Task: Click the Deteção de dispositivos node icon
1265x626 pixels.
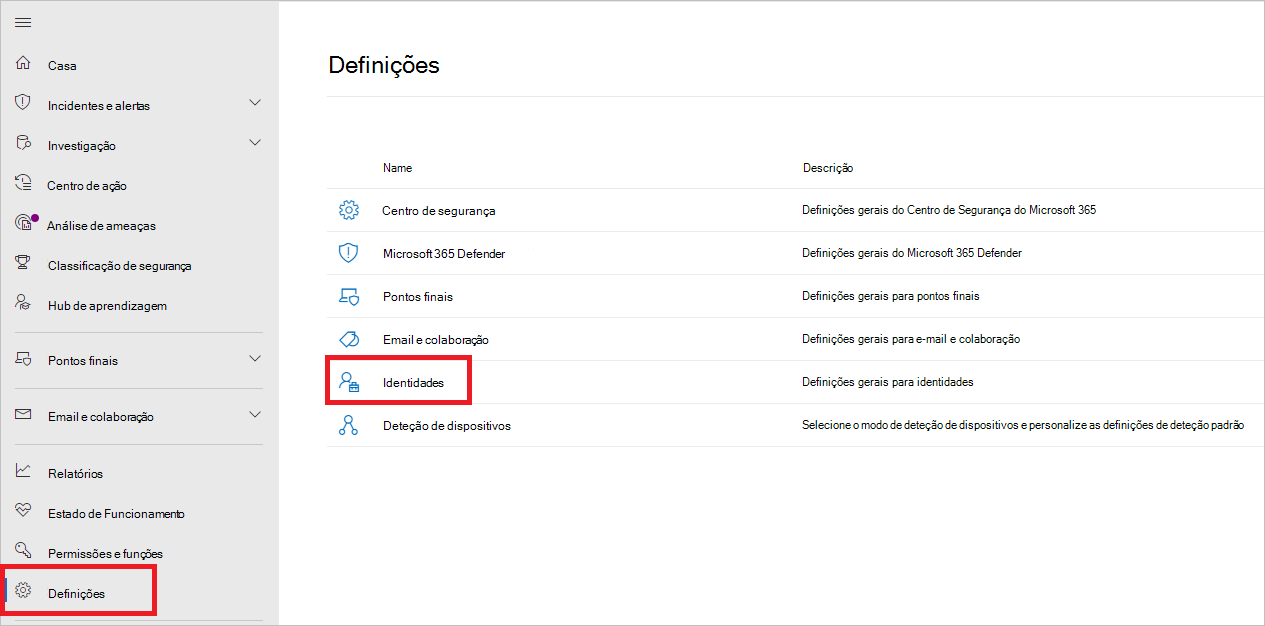Action: (348, 425)
